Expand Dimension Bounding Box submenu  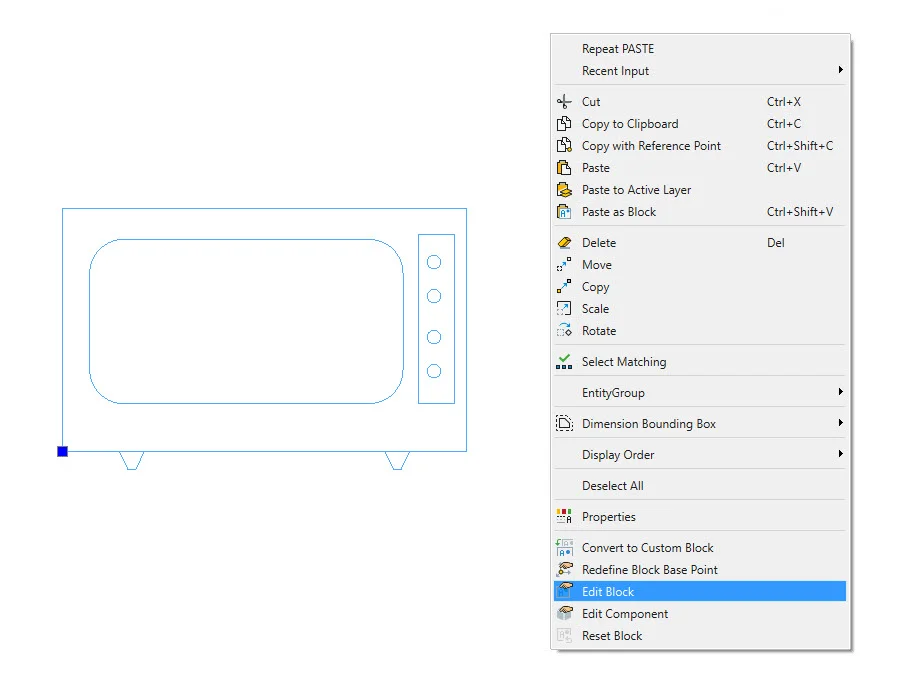click(840, 424)
